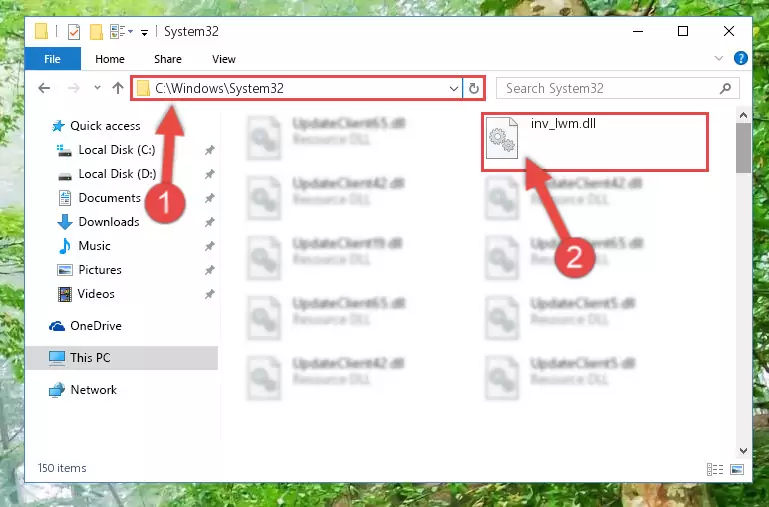
Task: Click the vertical scrollbar thumb
Action: pyautogui.click(x=743, y=148)
